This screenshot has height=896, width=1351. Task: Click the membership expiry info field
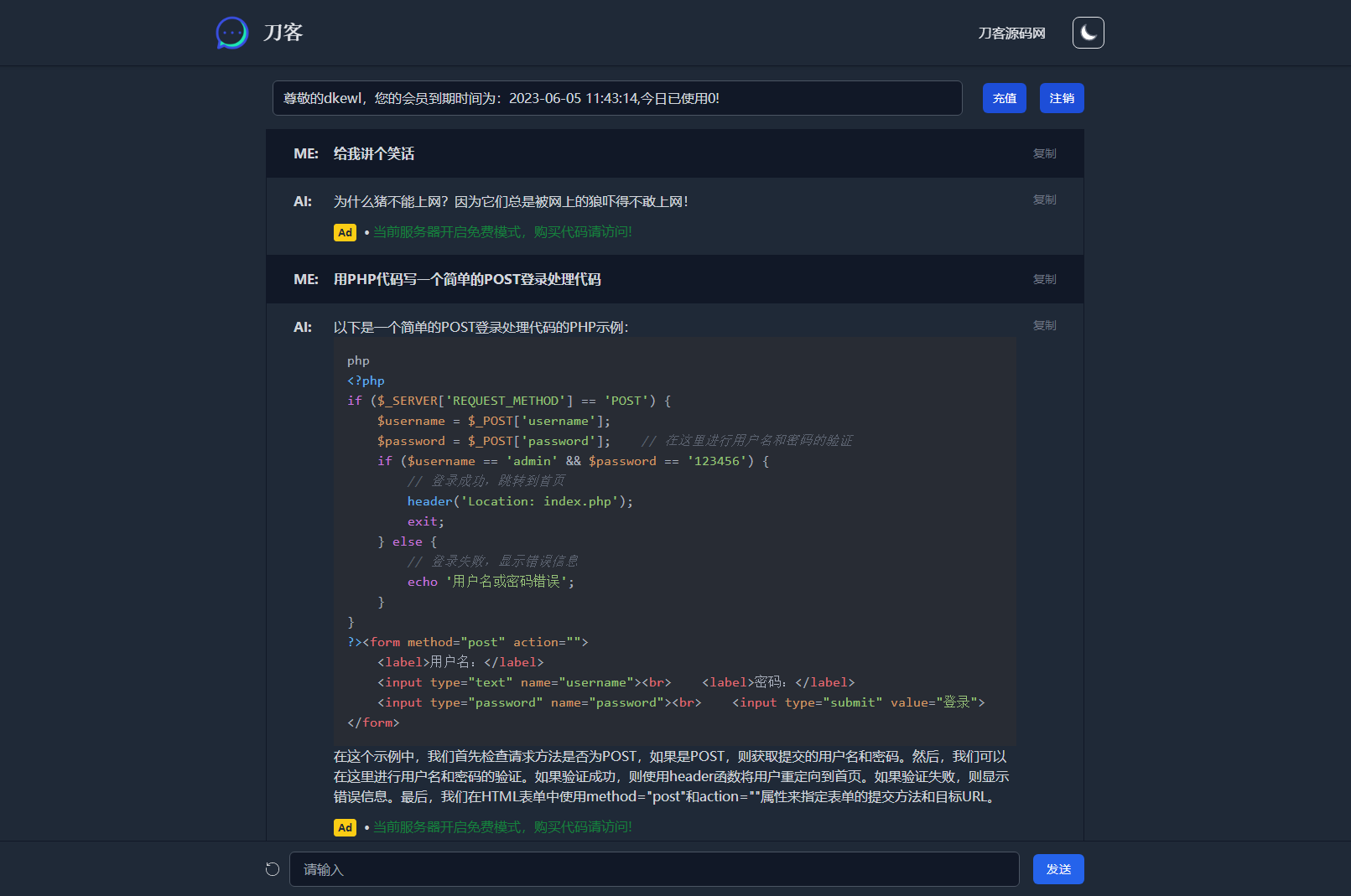pos(616,98)
